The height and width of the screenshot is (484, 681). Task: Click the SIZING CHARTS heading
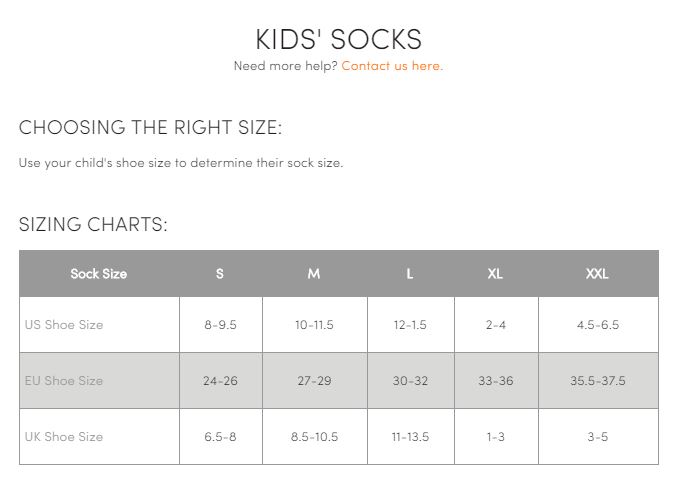[93, 225]
